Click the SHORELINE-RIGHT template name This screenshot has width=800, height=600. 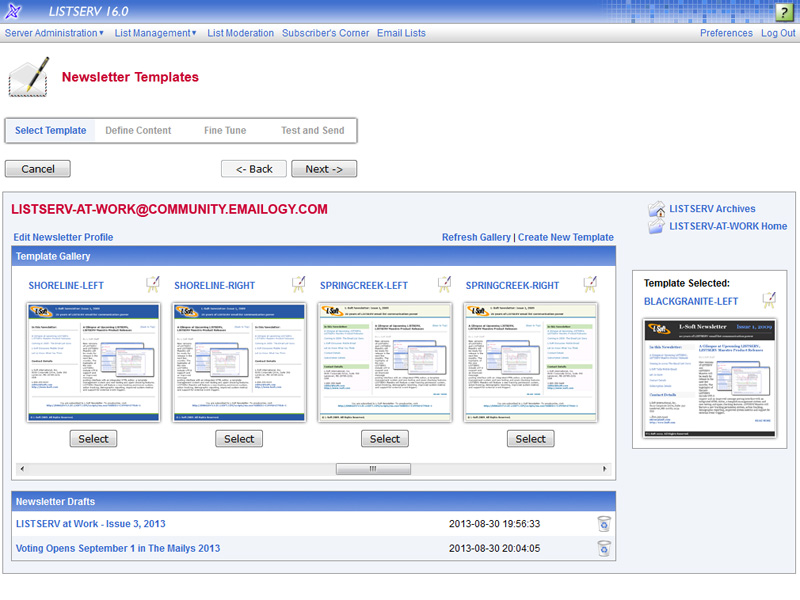tap(214, 286)
